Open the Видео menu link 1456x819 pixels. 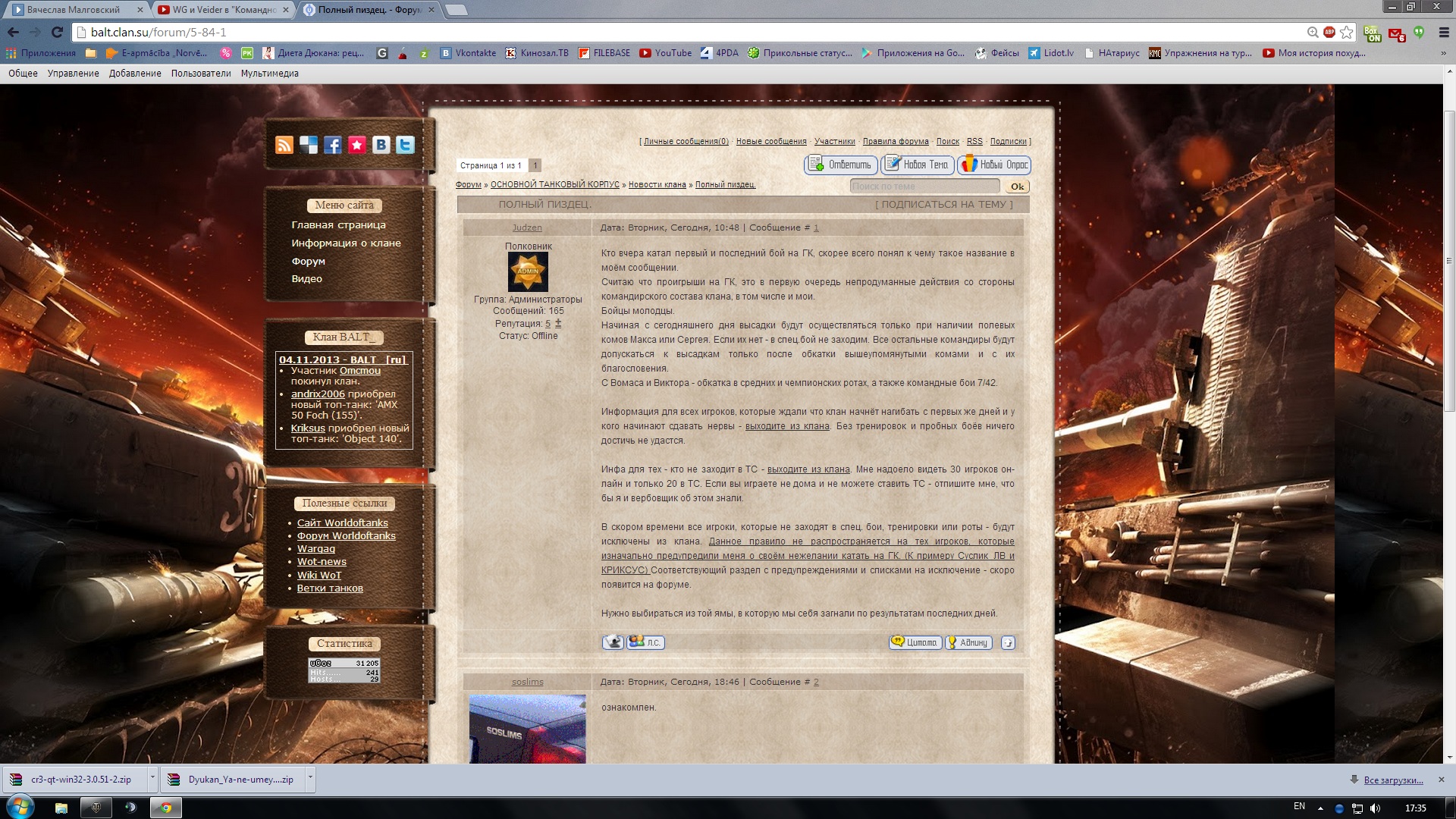307,279
